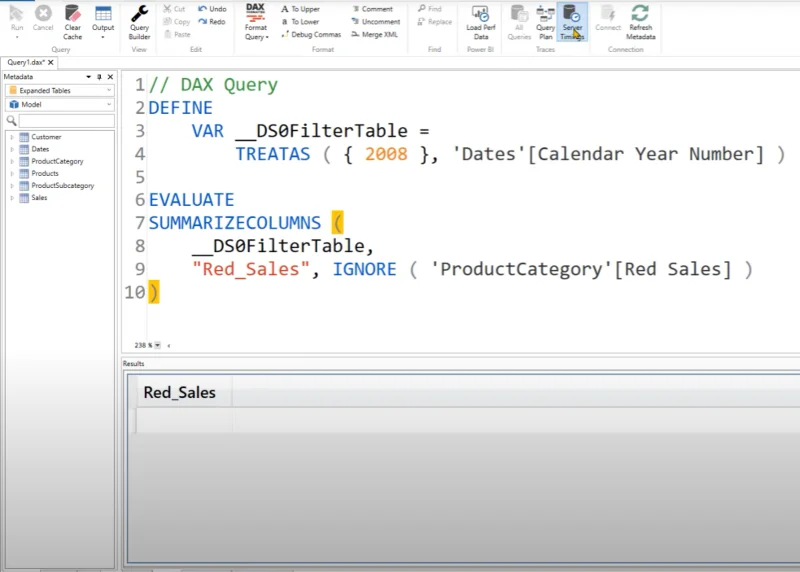Format Query with DAX Formatter
This screenshot has height=572, width=800.
[256, 22]
